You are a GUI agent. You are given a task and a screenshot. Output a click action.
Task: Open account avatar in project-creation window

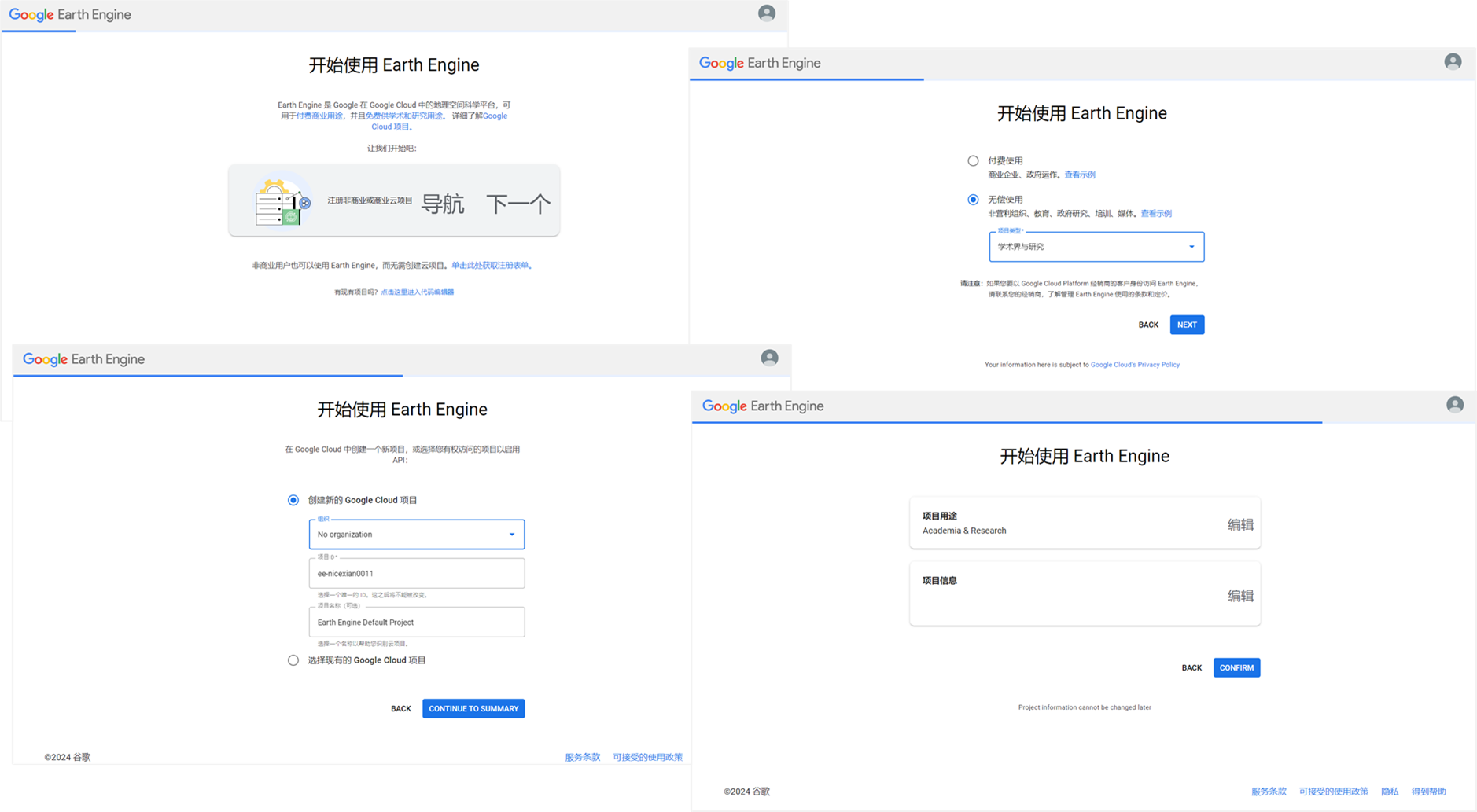pyautogui.click(x=769, y=358)
